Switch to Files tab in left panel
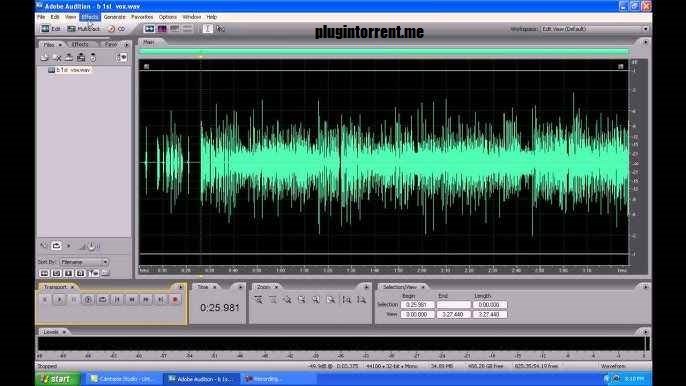 [49, 45]
